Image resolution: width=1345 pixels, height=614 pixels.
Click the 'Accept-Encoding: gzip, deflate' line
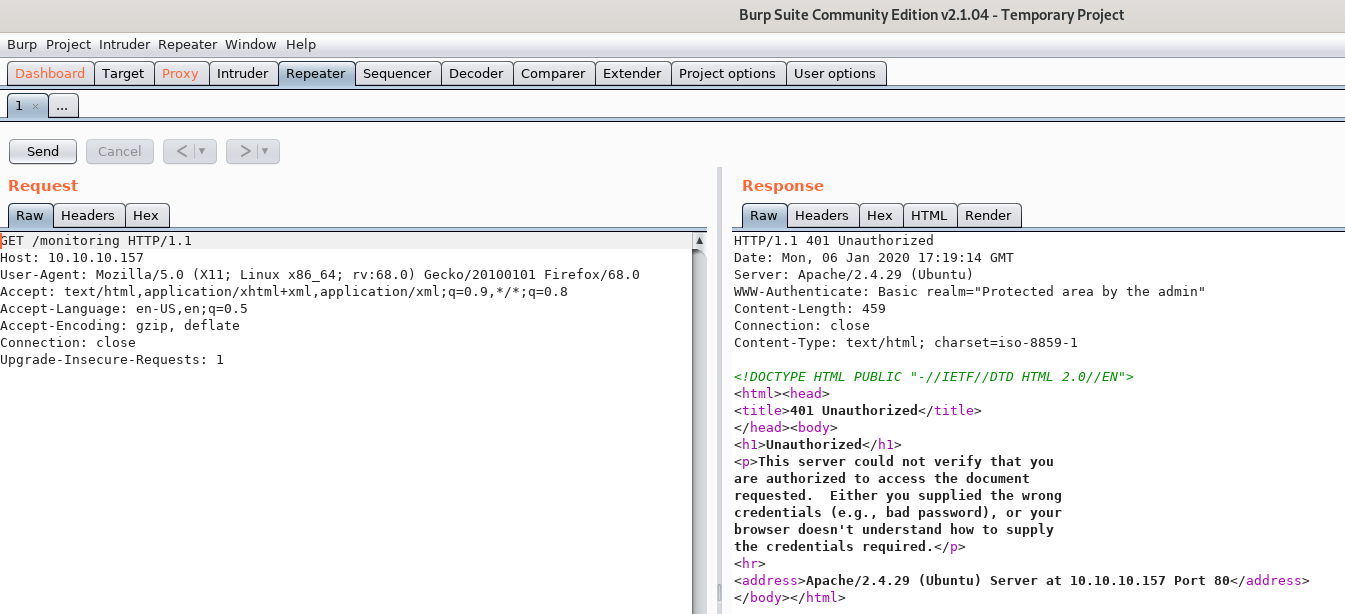pyautogui.click(x=120, y=326)
